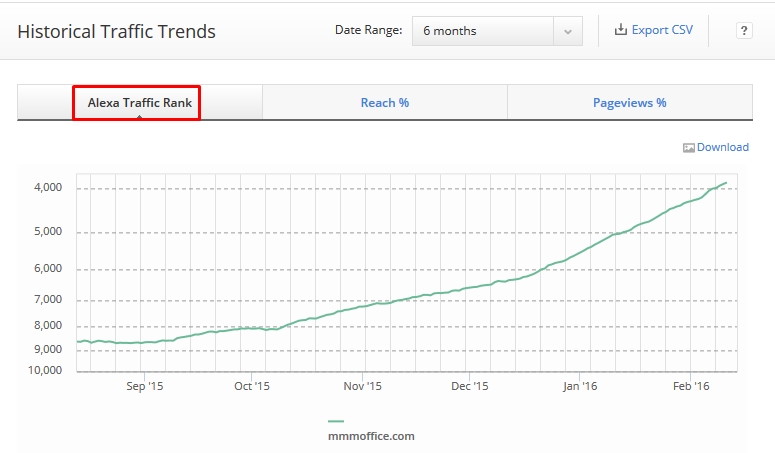Click the Feb '16 axis label
The image size is (775, 453).
691,386
